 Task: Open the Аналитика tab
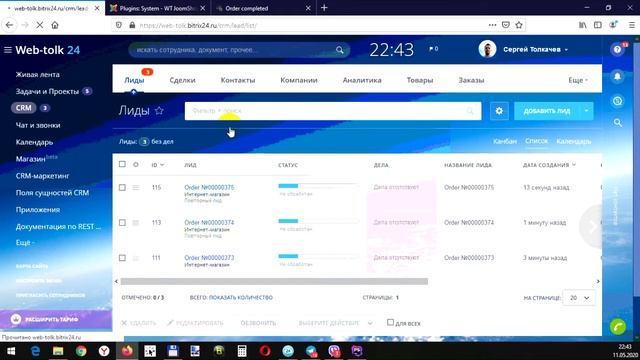click(x=362, y=80)
